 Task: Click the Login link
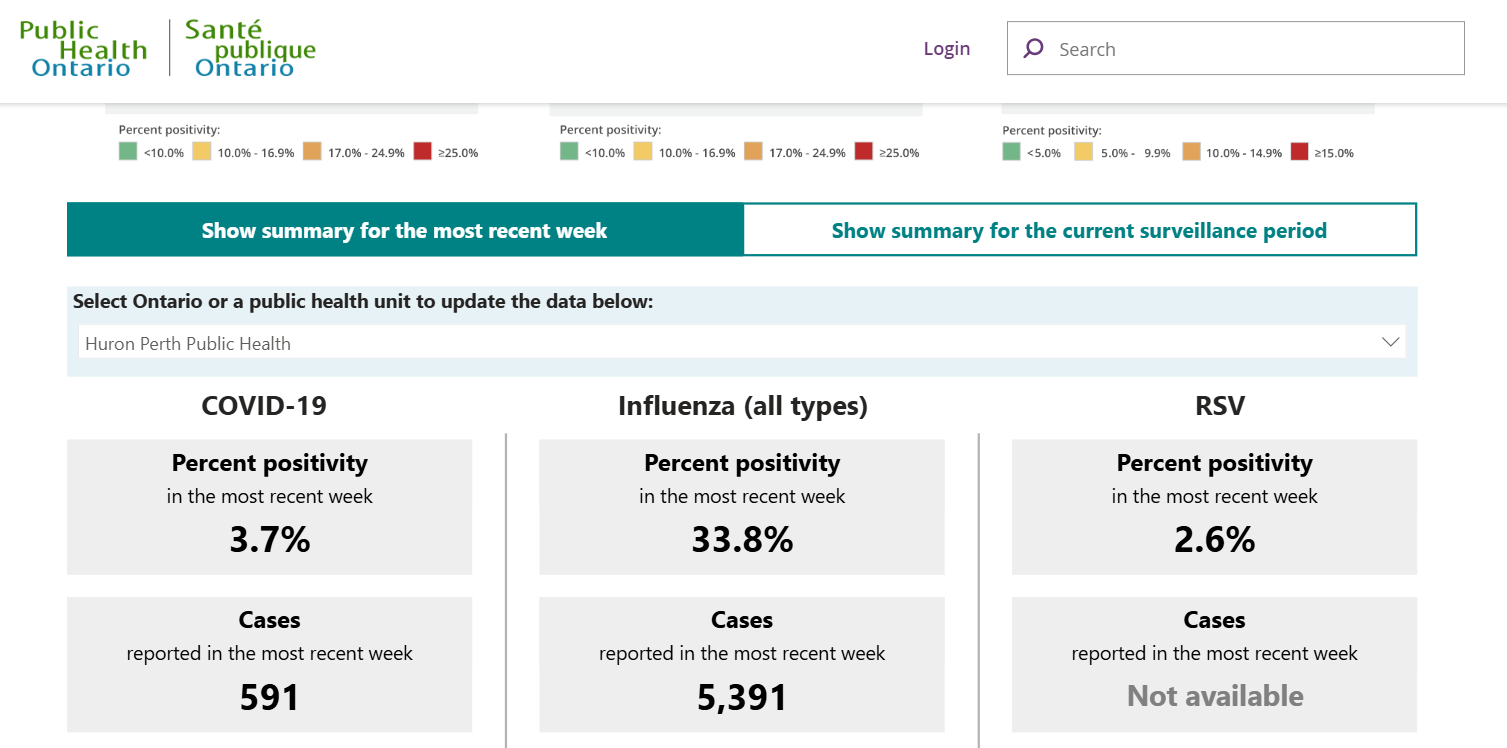click(946, 47)
